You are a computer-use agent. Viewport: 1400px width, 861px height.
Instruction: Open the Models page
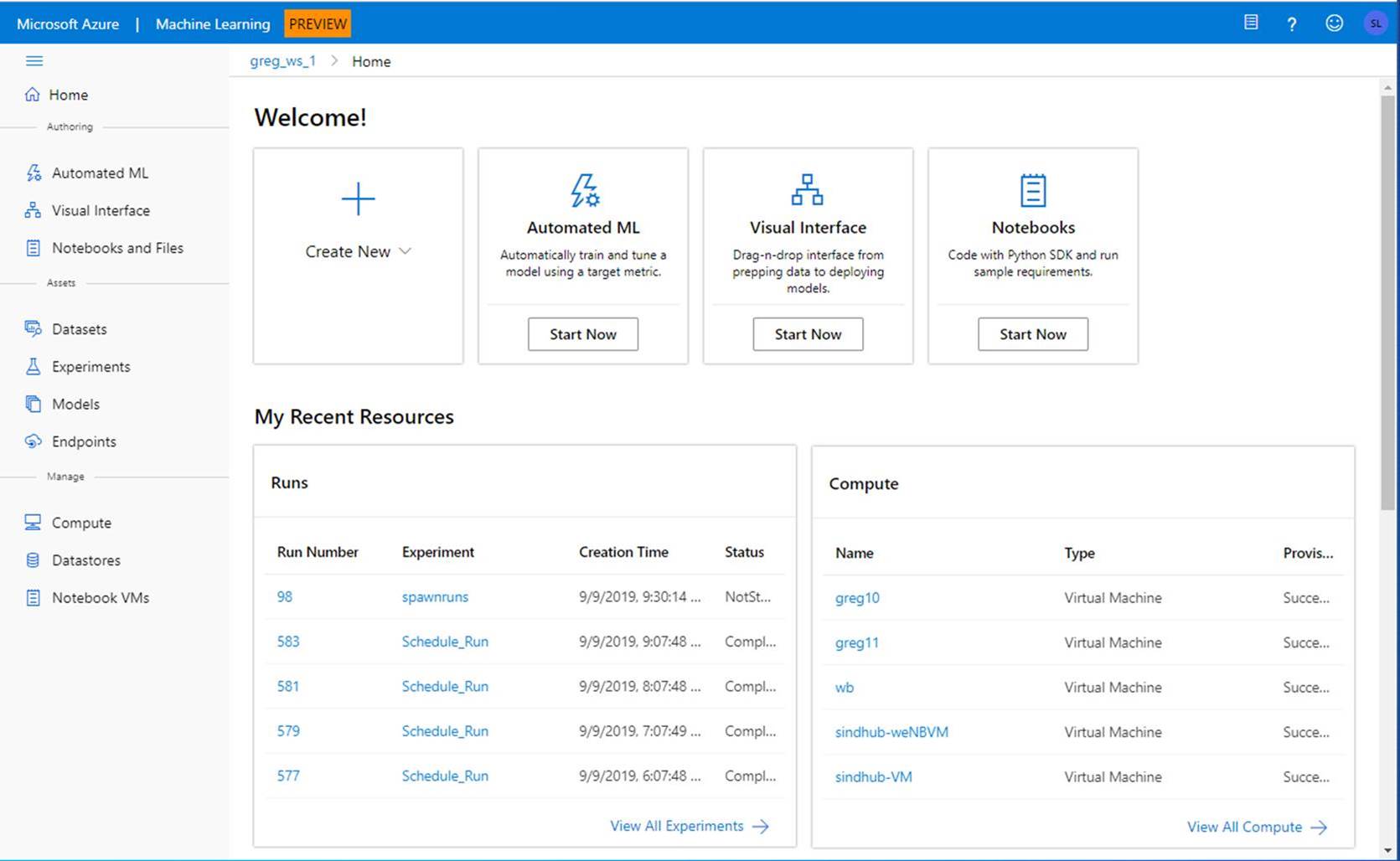click(75, 404)
